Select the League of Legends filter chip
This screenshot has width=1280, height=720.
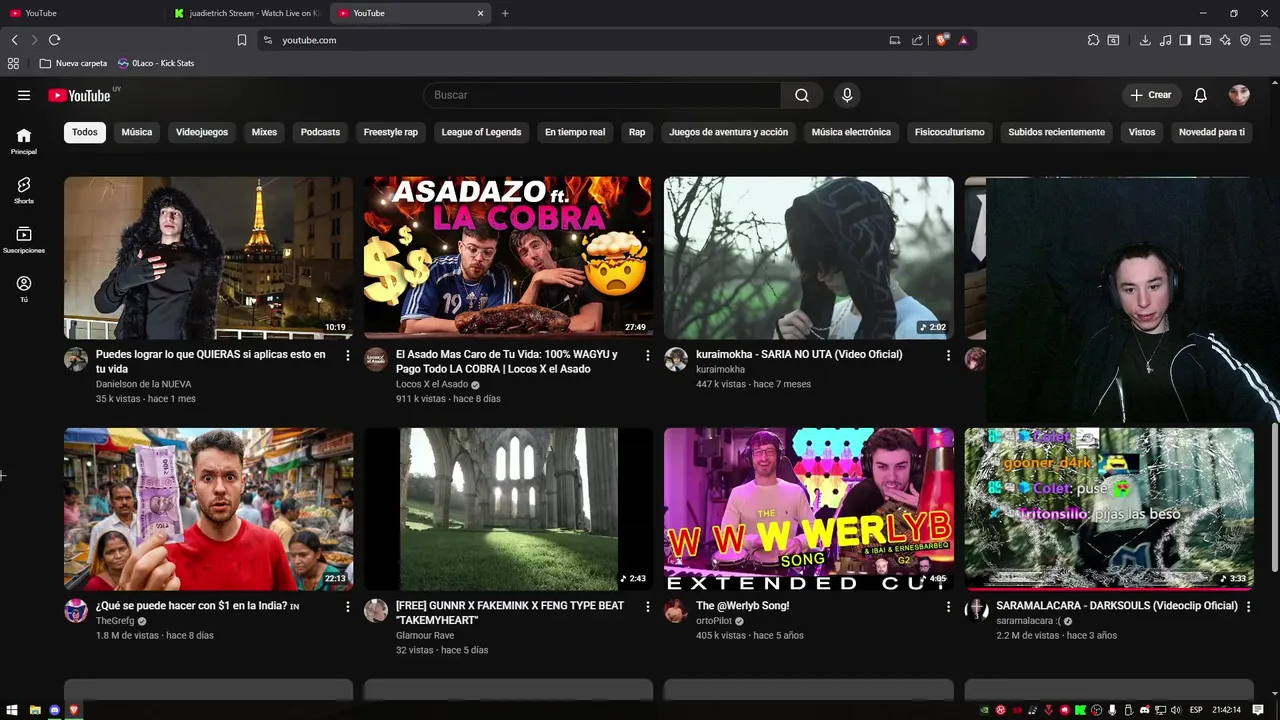pyautogui.click(x=481, y=132)
